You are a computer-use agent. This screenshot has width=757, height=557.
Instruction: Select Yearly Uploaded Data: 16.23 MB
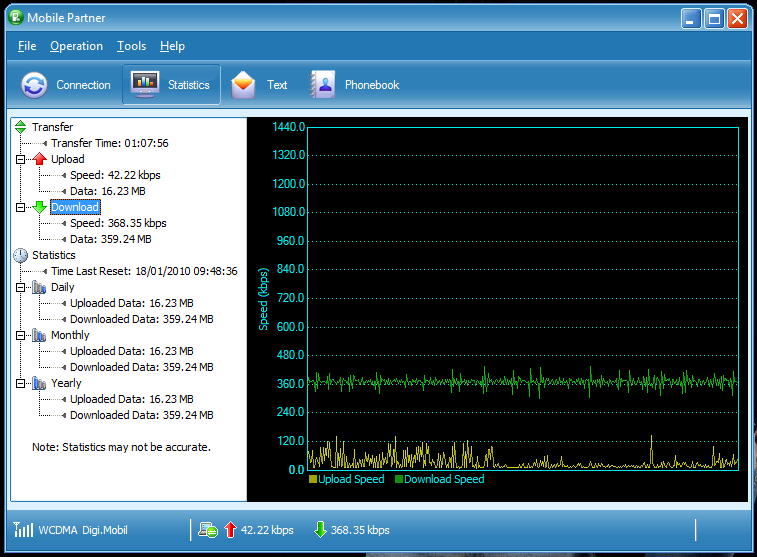(x=132, y=399)
